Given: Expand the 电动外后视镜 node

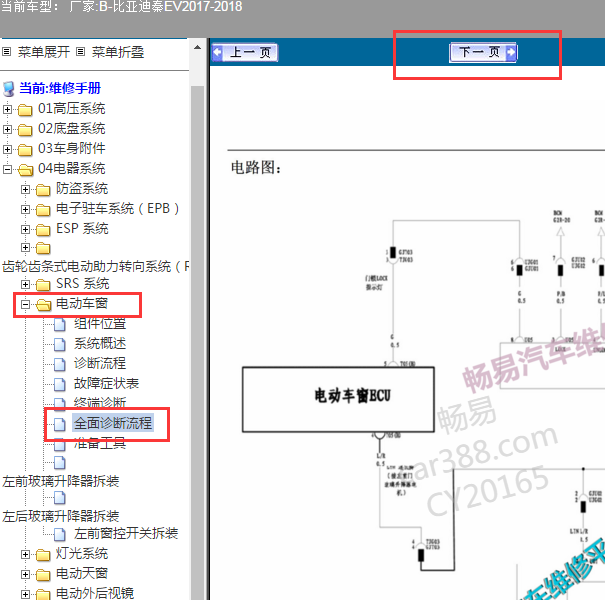Looking at the screenshot, I should pyautogui.click(x=25, y=595).
